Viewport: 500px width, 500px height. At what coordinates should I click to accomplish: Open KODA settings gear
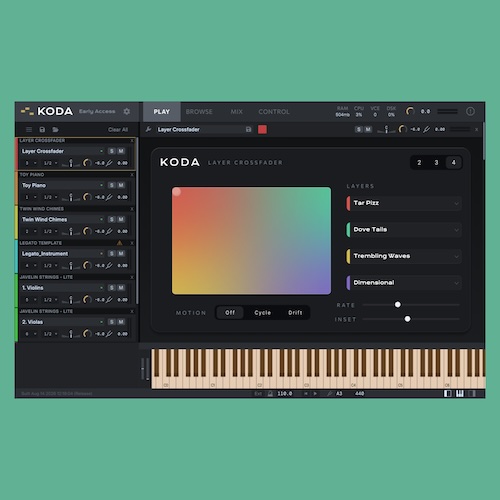tap(127, 111)
